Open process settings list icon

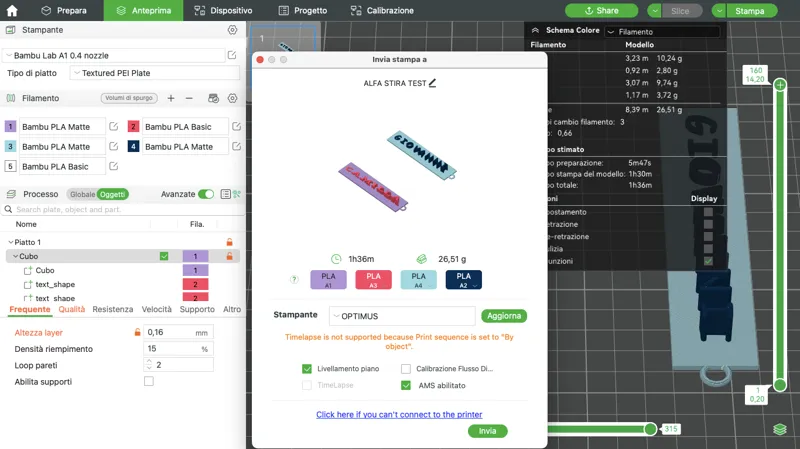click(x=225, y=194)
